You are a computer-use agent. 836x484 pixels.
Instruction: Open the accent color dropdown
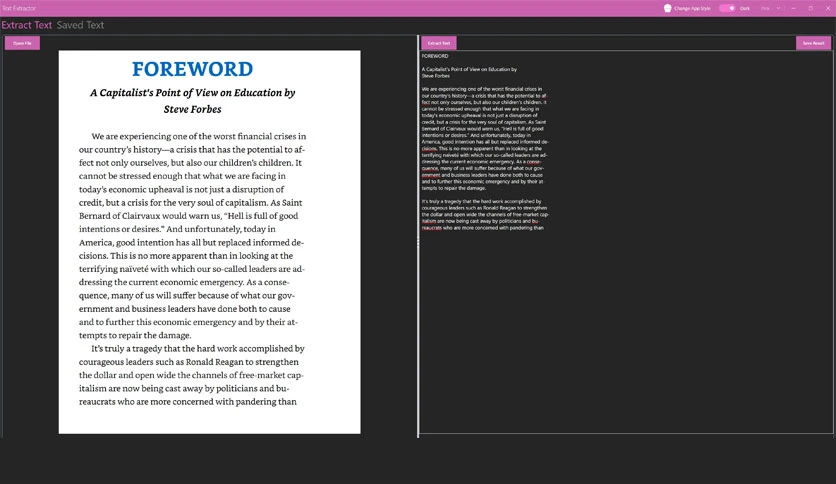coord(770,8)
